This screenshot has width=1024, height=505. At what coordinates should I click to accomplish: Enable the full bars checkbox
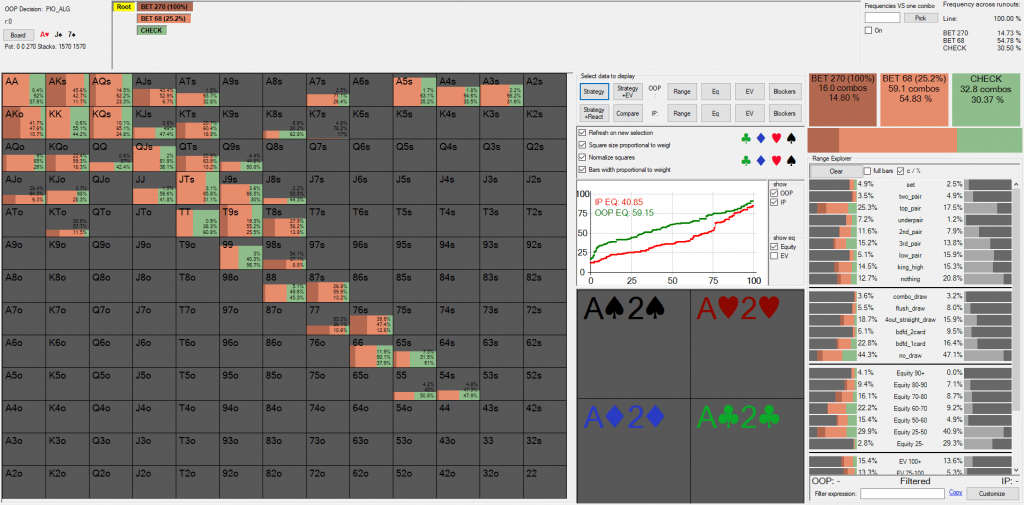867,171
